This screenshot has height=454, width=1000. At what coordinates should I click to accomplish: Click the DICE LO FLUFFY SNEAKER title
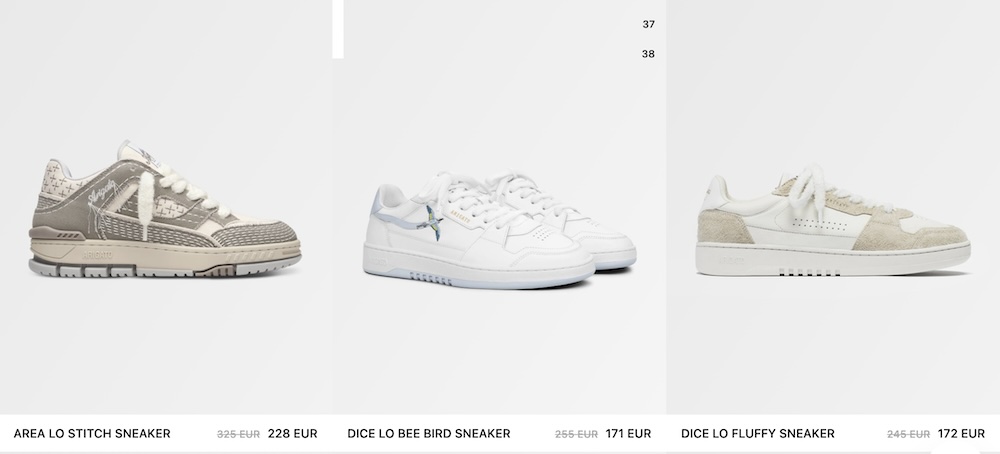point(758,434)
